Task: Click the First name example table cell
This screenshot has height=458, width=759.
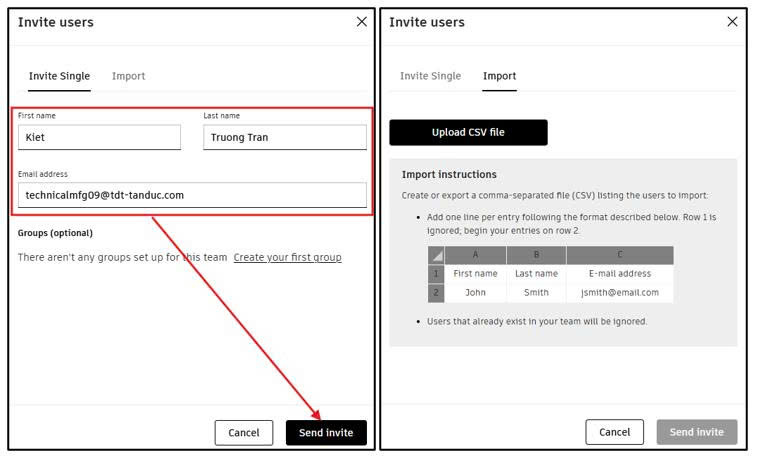Action: click(x=475, y=274)
